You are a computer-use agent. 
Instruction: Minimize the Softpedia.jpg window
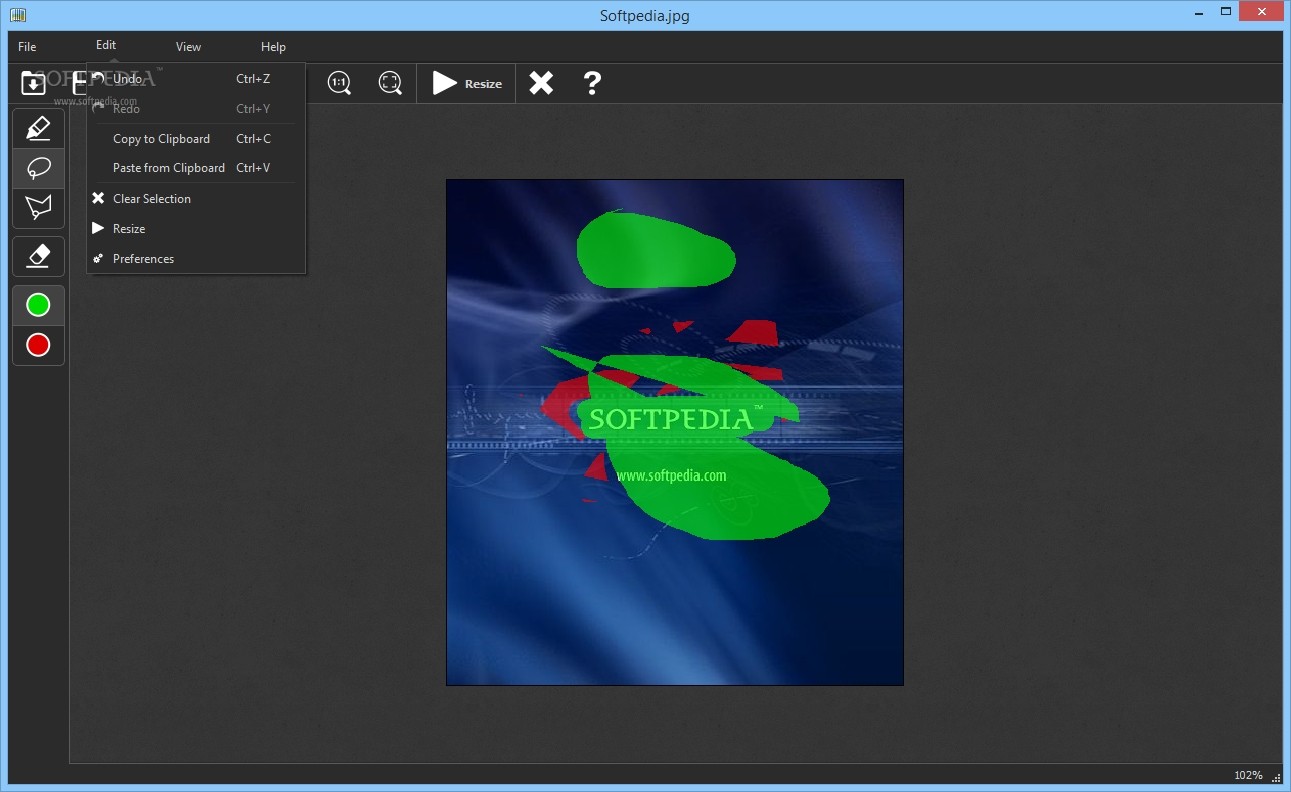(x=1199, y=11)
